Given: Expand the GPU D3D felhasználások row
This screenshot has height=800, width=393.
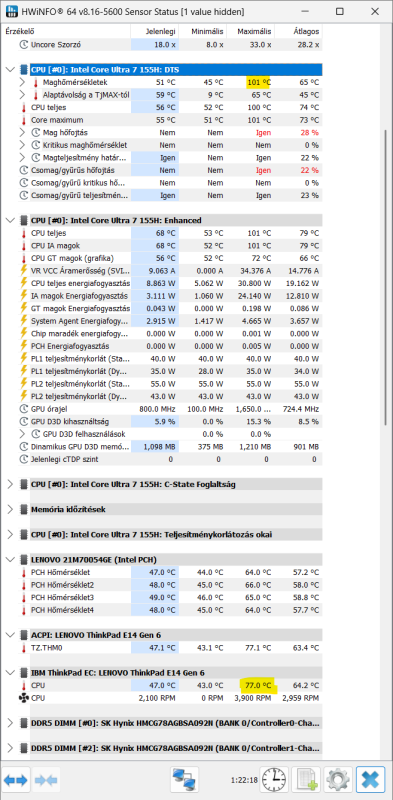Looking at the screenshot, I should (22, 434).
